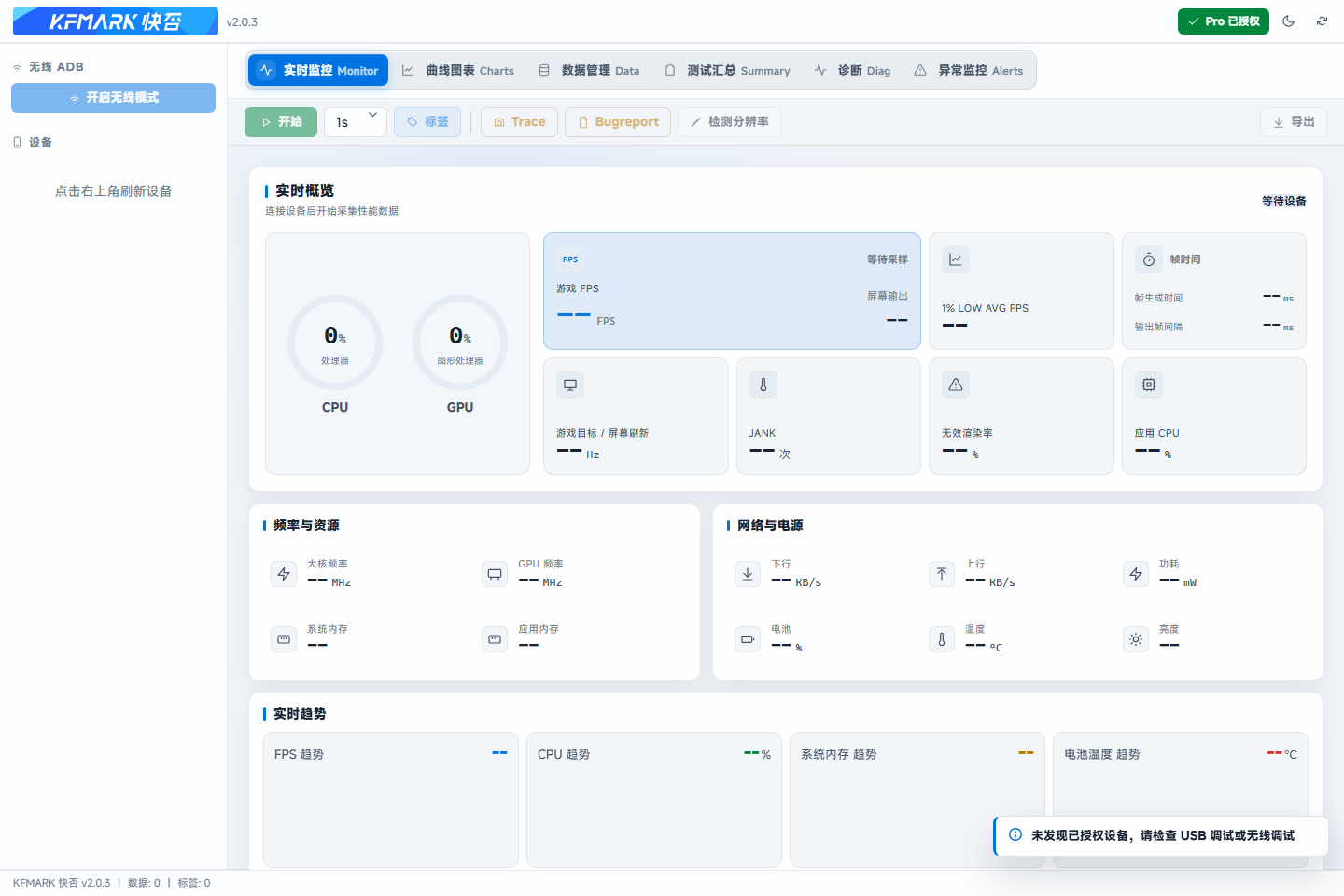Click the memory icon beside 应用内存
The image size is (1344, 896).
point(495,639)
